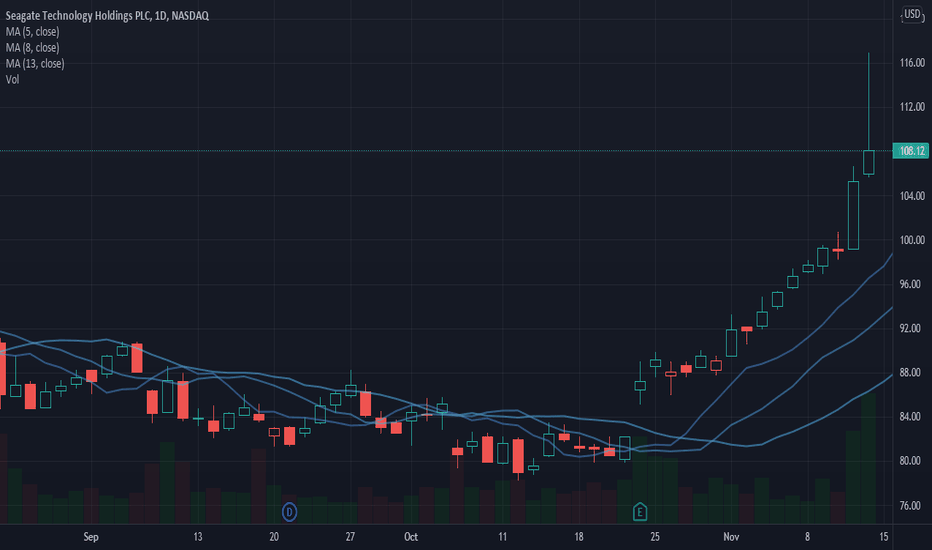
Task: Click the 11 date axis label
Action: pos(502,537)
